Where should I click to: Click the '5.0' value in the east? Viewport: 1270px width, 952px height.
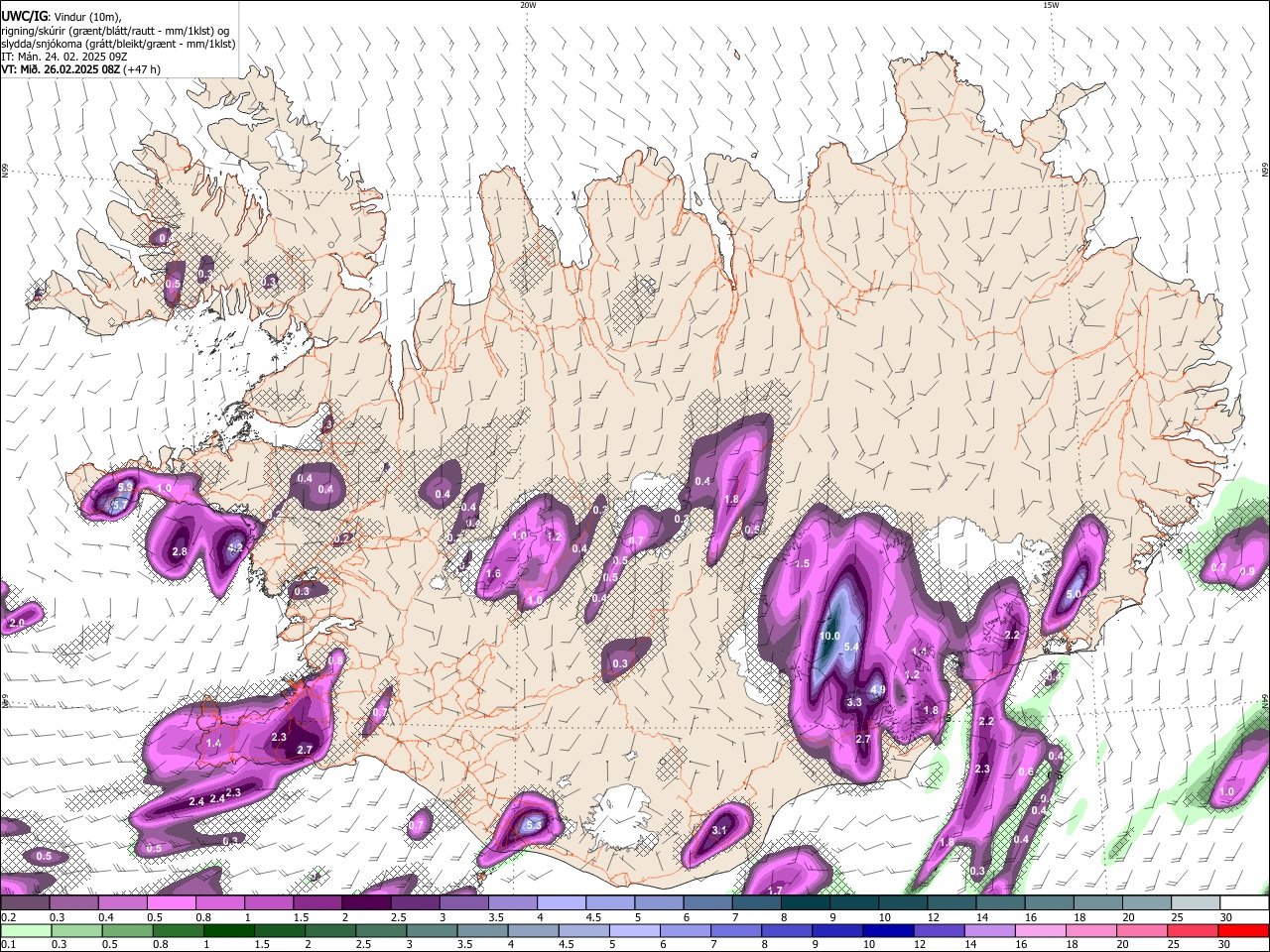(x=1074, y=595)
